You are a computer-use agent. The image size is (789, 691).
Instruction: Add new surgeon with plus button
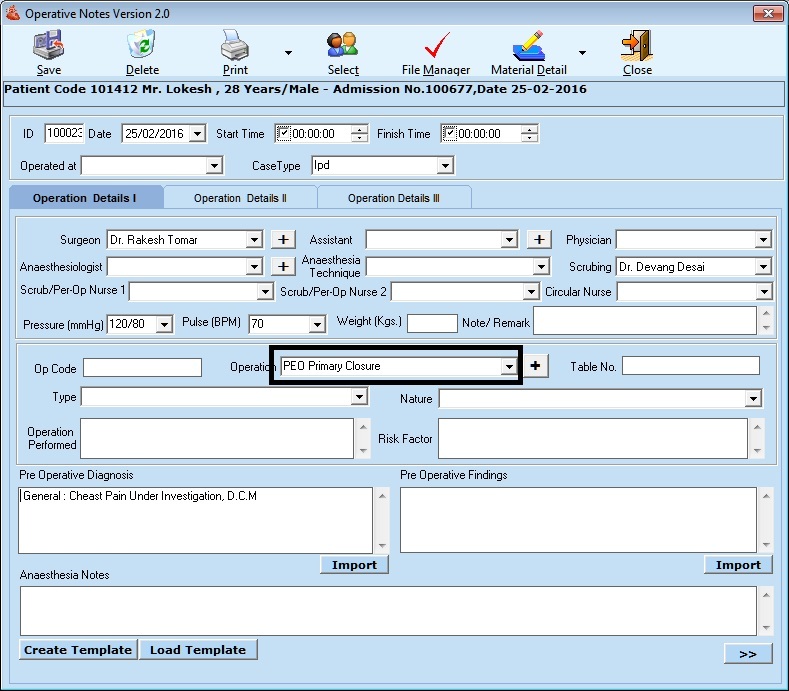click(284, 240)
